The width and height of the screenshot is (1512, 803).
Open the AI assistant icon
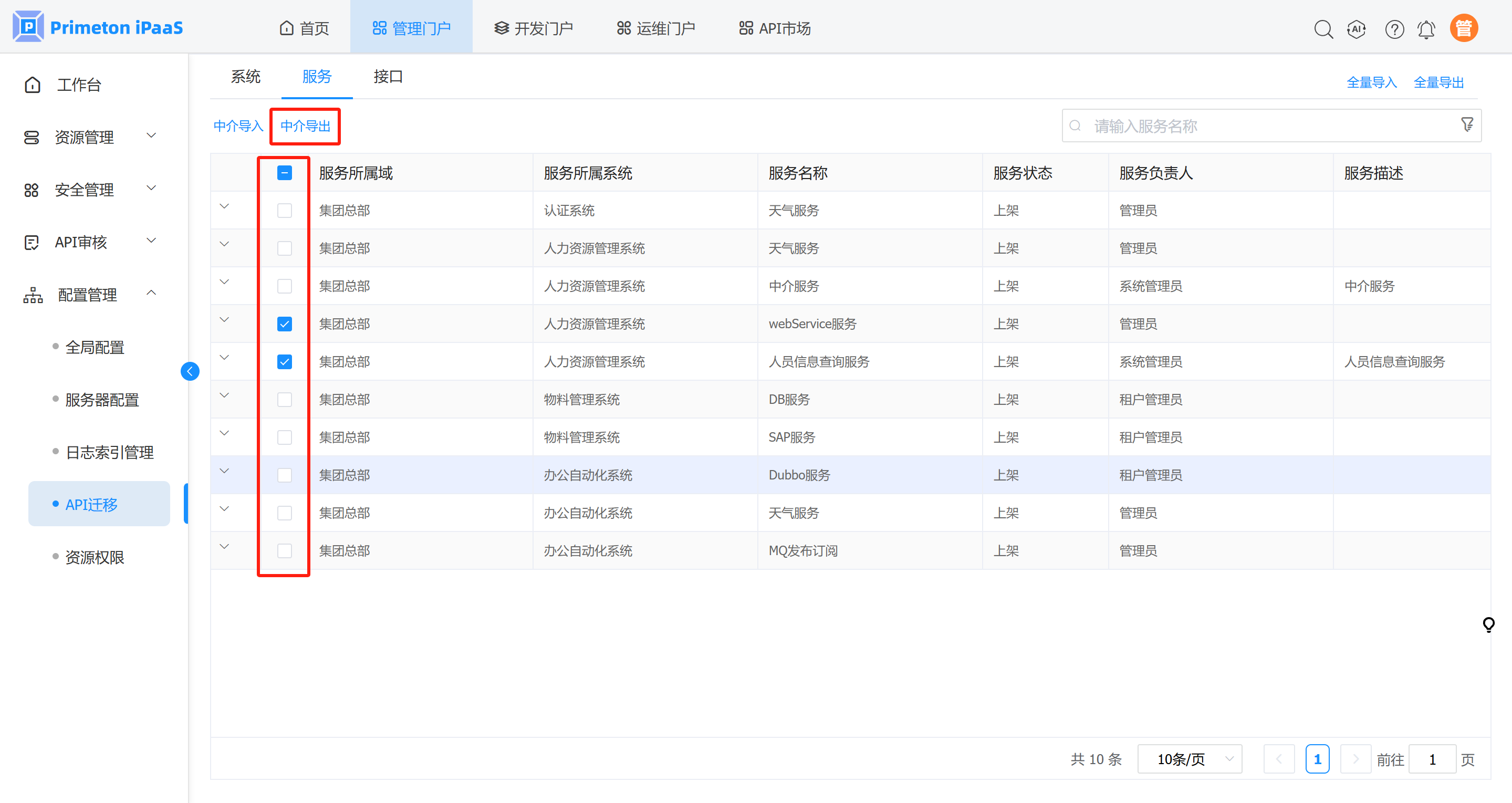[x=1356, y=29]
